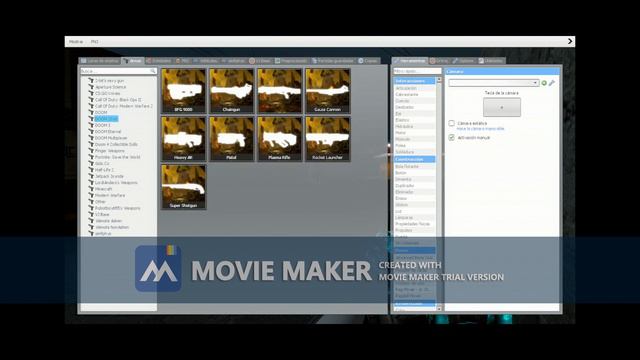Choose the Botón tool
Screen dimensions: 640x360
[415, 173]
